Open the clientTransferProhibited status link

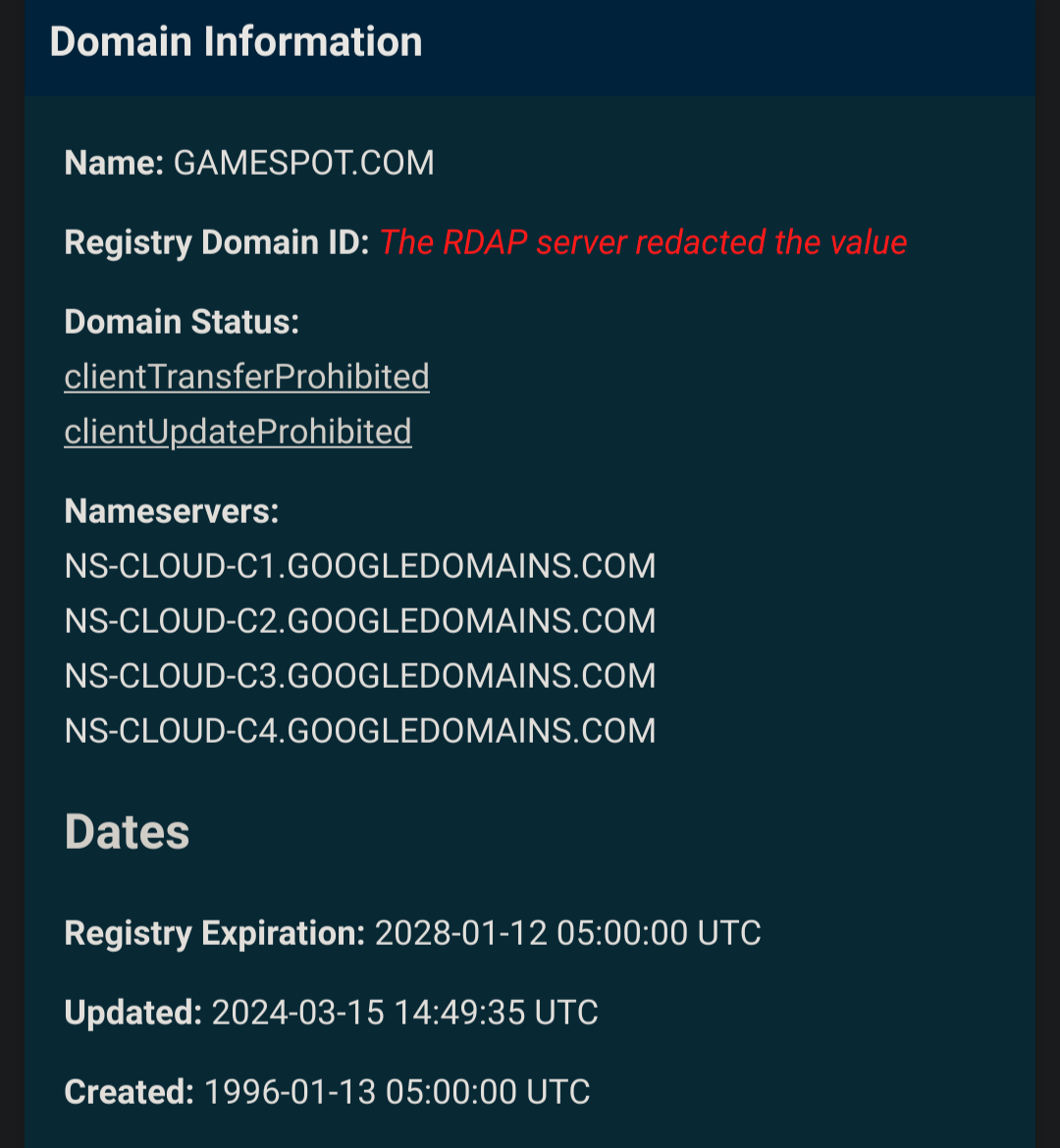[247, 377]
